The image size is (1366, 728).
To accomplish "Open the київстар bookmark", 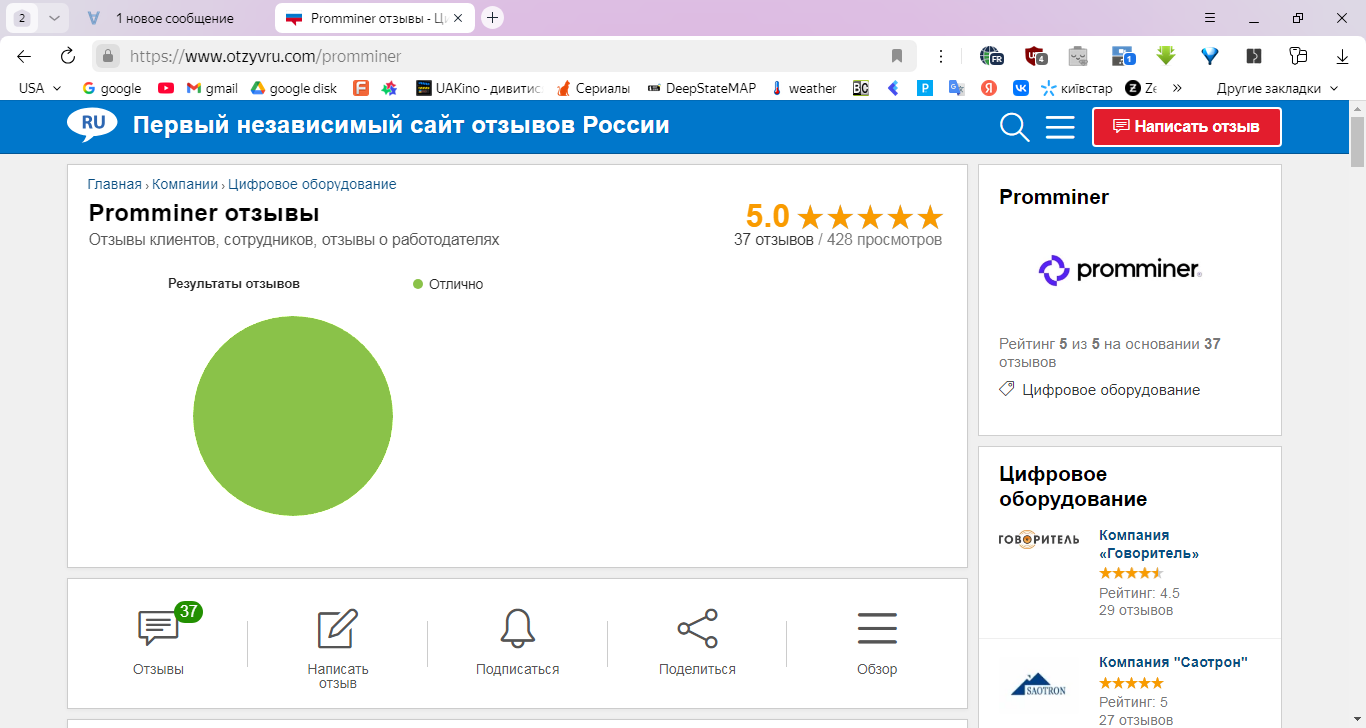I will click(x=1077, y=88).
